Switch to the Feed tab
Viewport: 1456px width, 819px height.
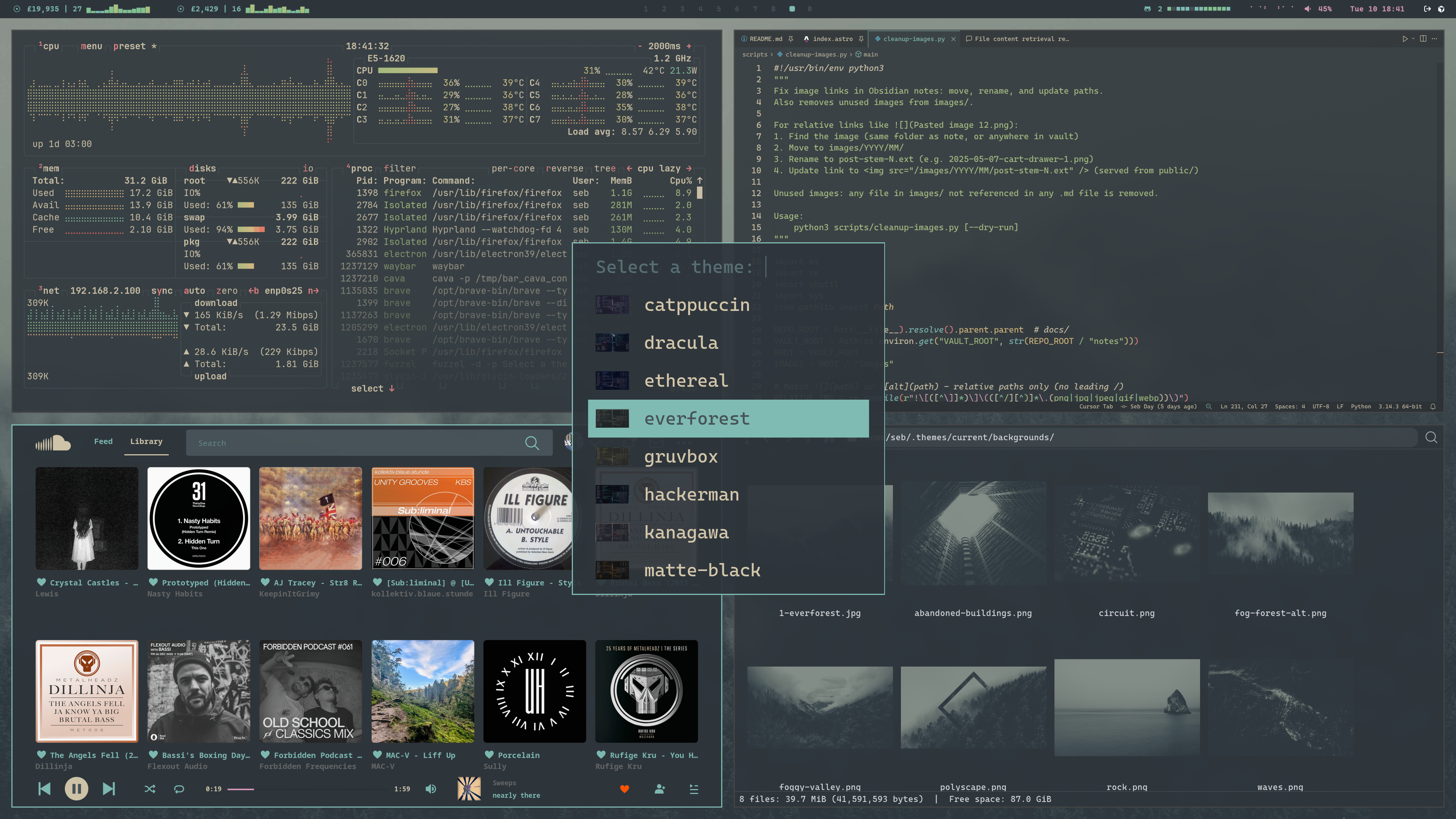pos(103,441)
